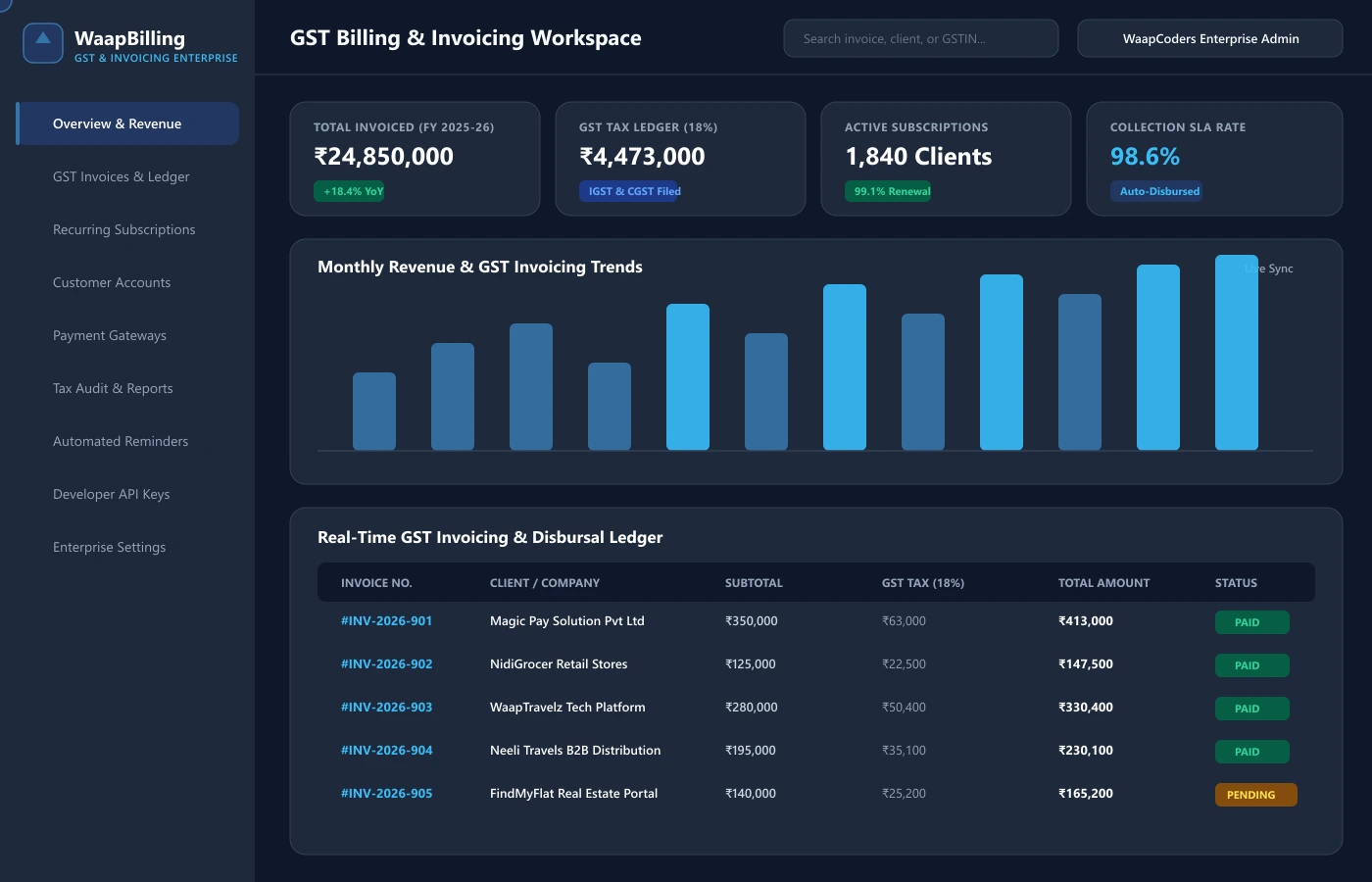Click WaapCoders Enterprise Admin button
The width and height of the screenshot is (1372, 882).
point(1210,38)
